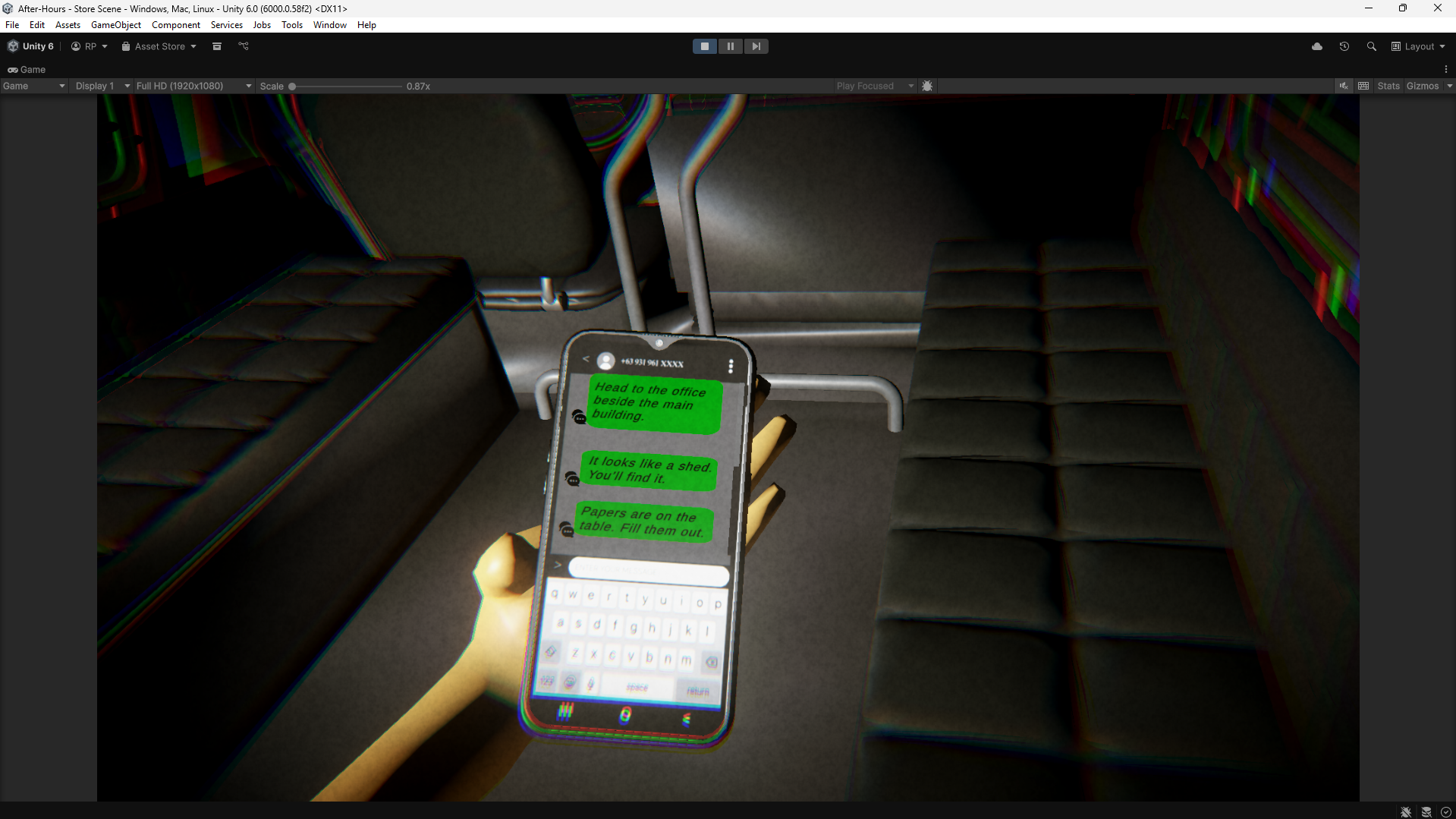Click the "Papers are on the table" message
Viewport: 1456px width, 819px height.
[643, 521]
